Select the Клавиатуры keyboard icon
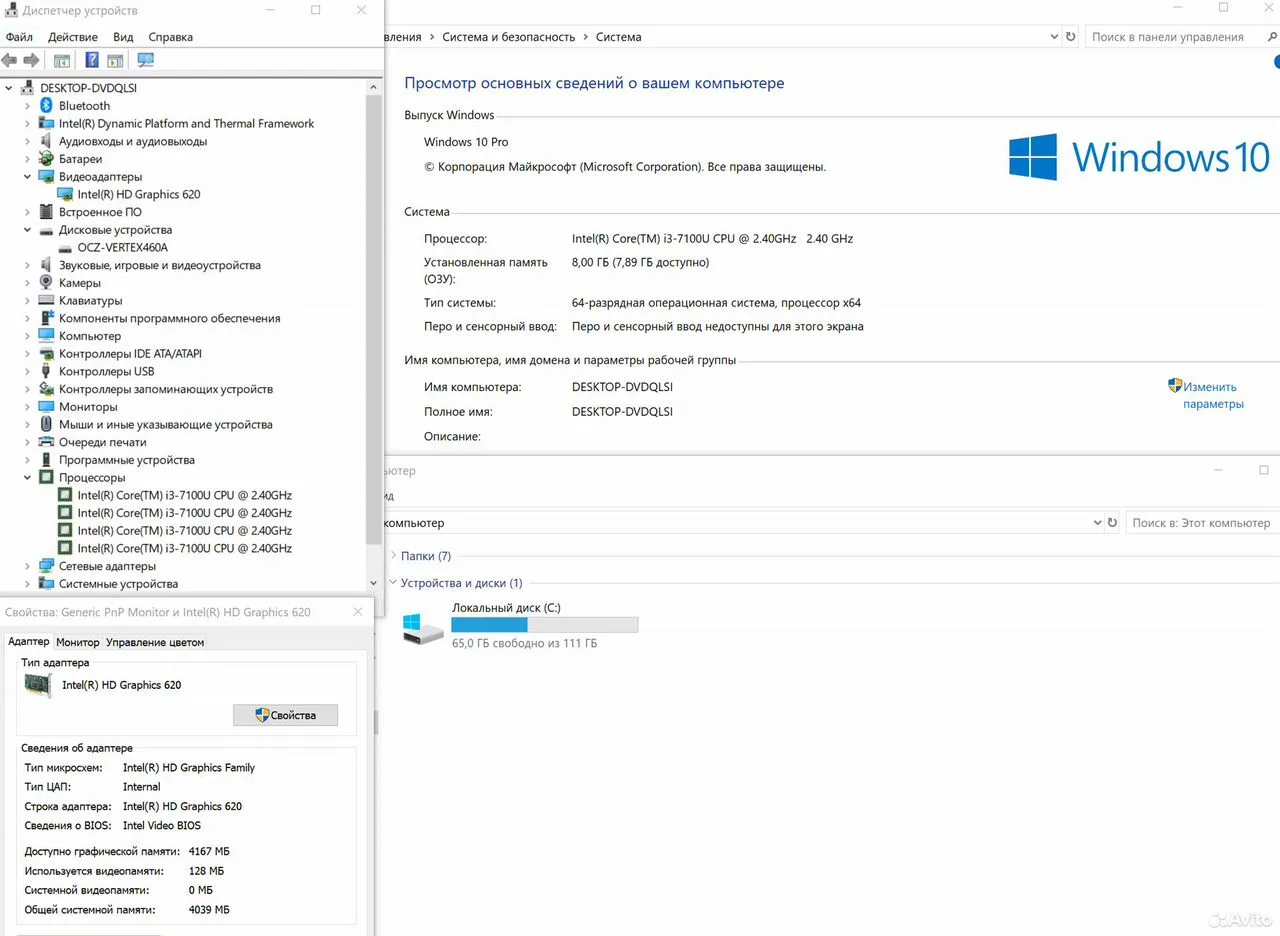Viewport: 1280px width, 936px height. 46,300
